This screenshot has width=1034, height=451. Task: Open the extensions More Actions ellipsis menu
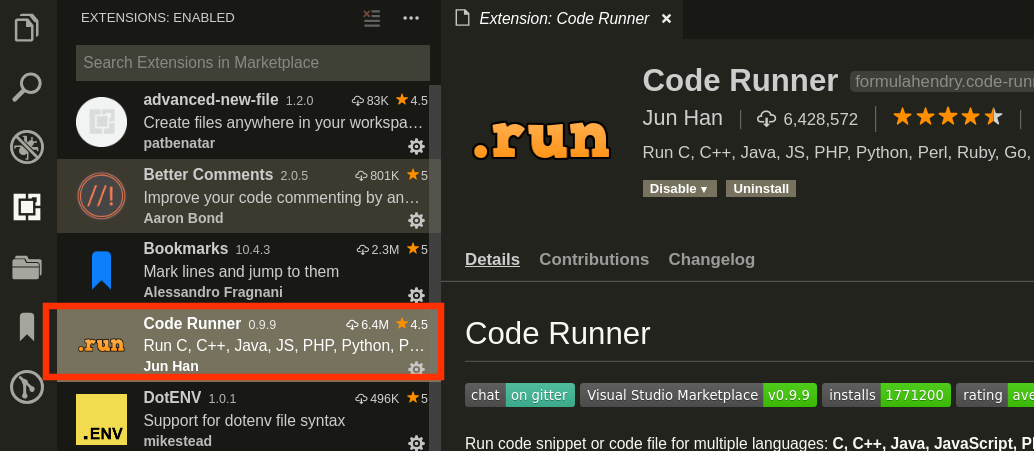(x=411, y=18)
